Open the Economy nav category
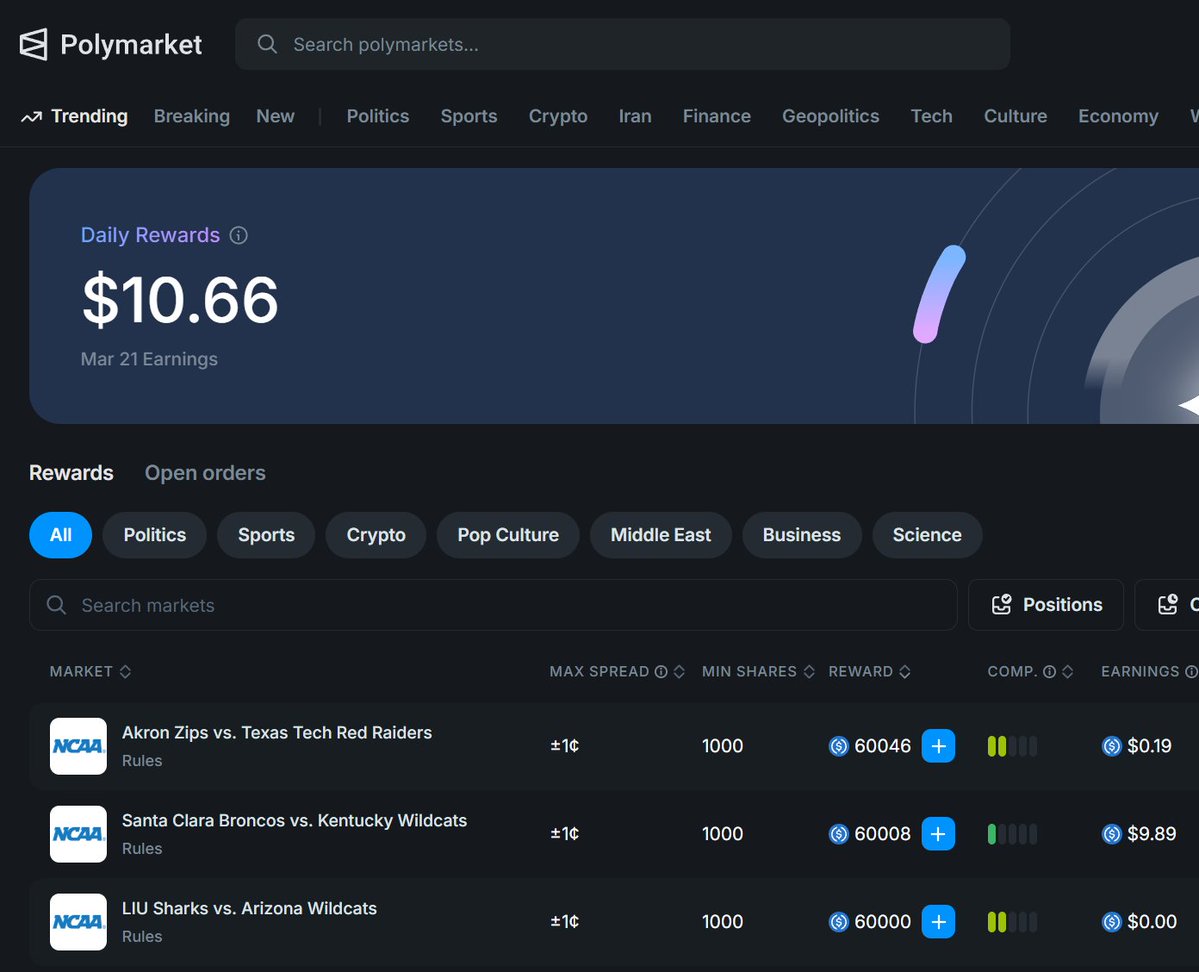This screenshot has height=972, width=1199. tap(1118, 116)
